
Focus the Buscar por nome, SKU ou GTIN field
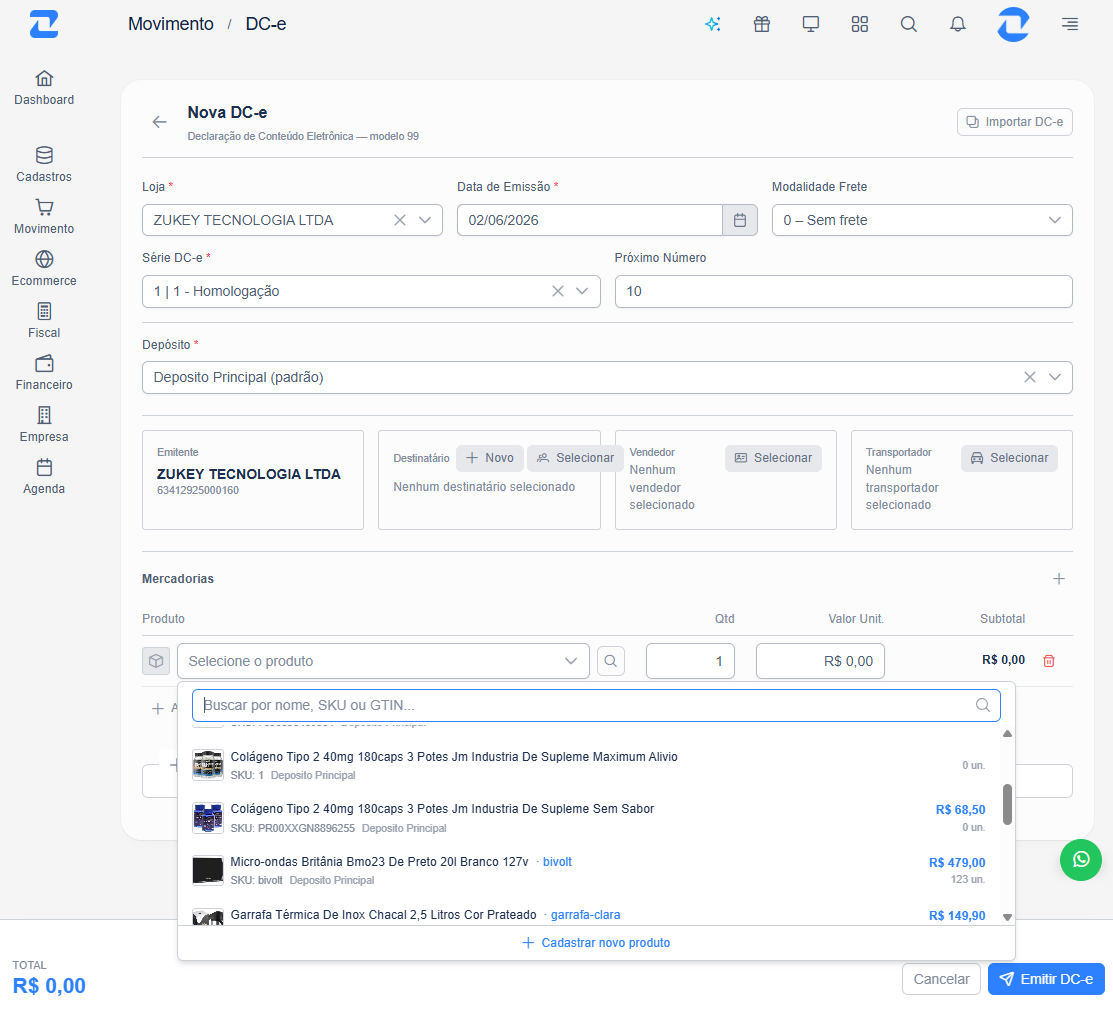(596, 705)
